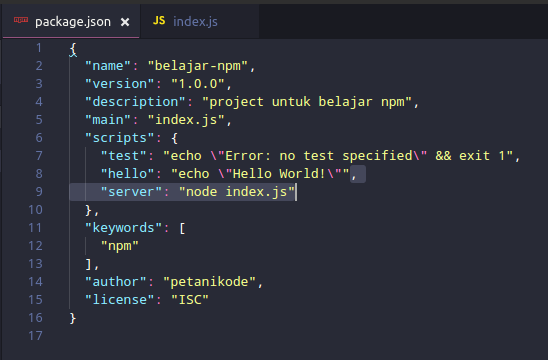Viewport: 548px width, 360px height.
Task: Click "&& exit 1" text on line 7
Action: tap(470, 156)
